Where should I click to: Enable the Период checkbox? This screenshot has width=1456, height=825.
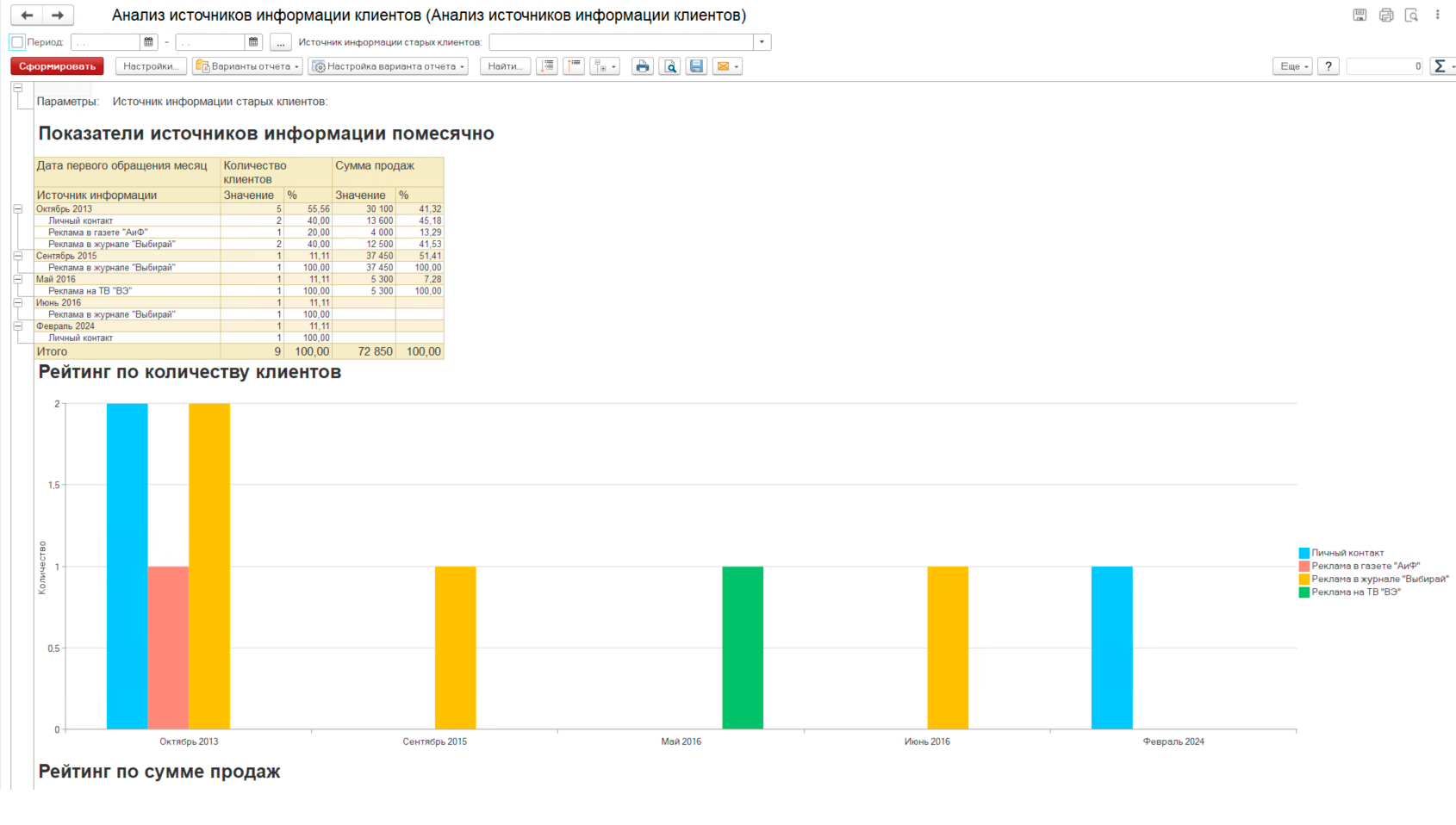coord(17,42)
